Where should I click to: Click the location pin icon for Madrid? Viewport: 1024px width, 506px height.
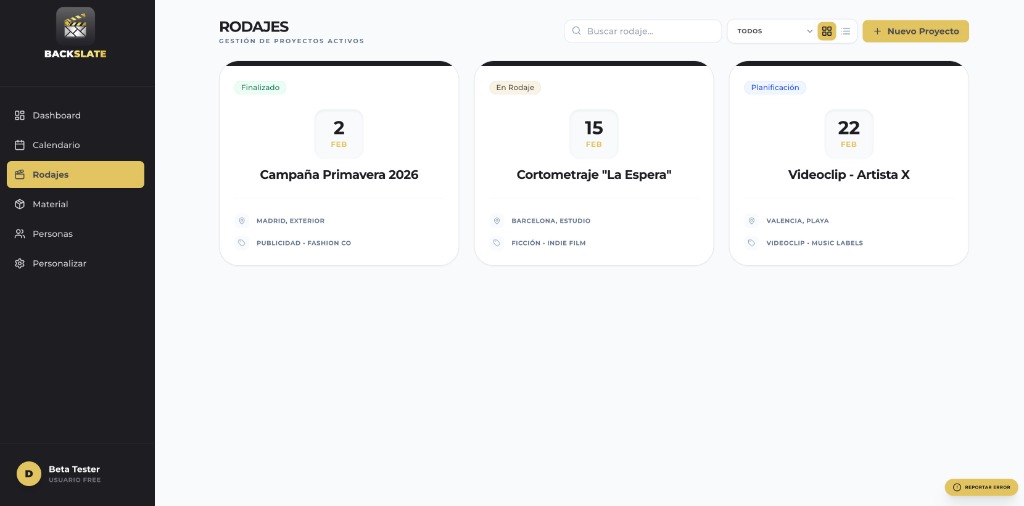tap(242, 221)
